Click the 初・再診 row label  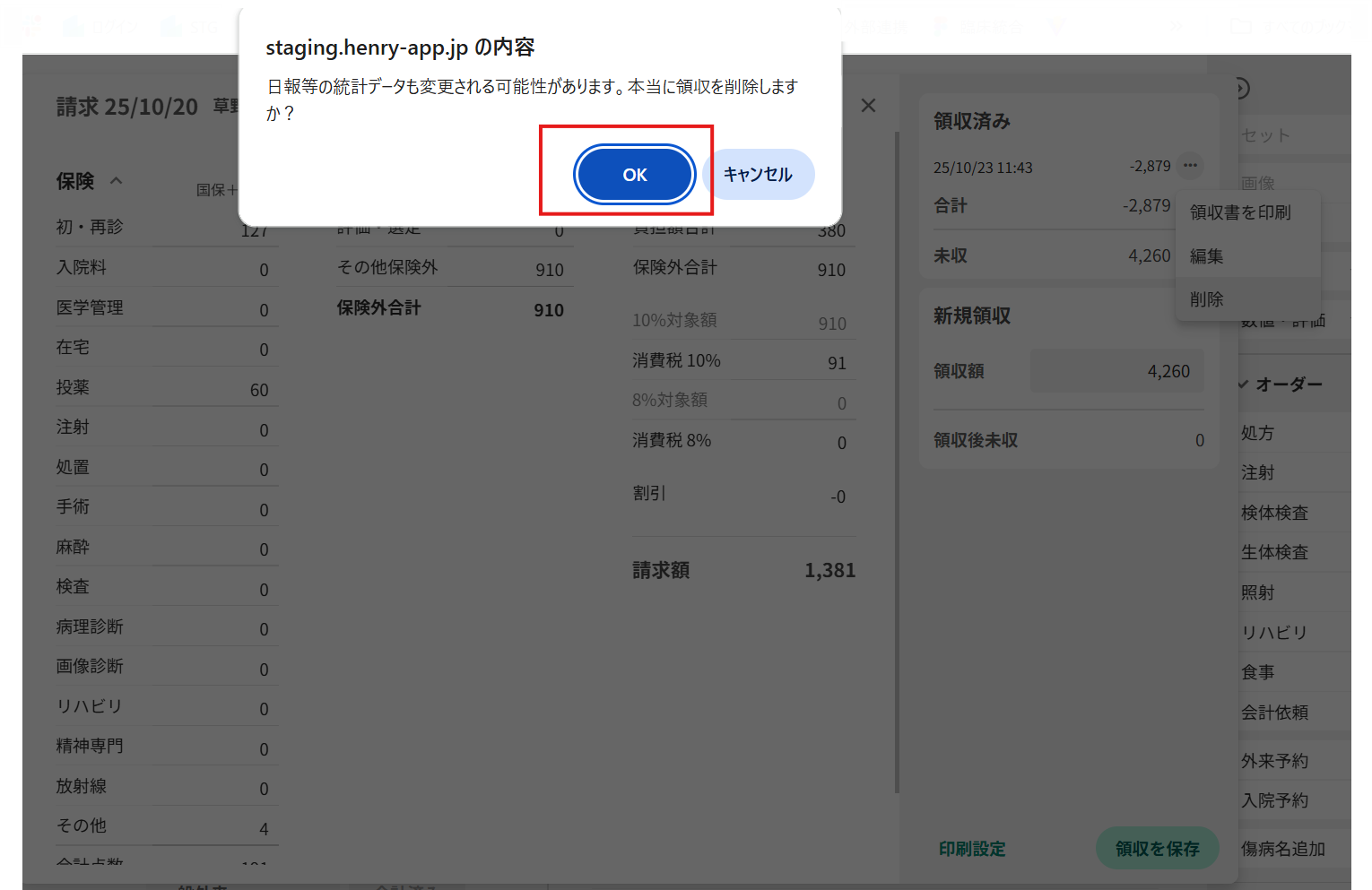click(90, 227)
